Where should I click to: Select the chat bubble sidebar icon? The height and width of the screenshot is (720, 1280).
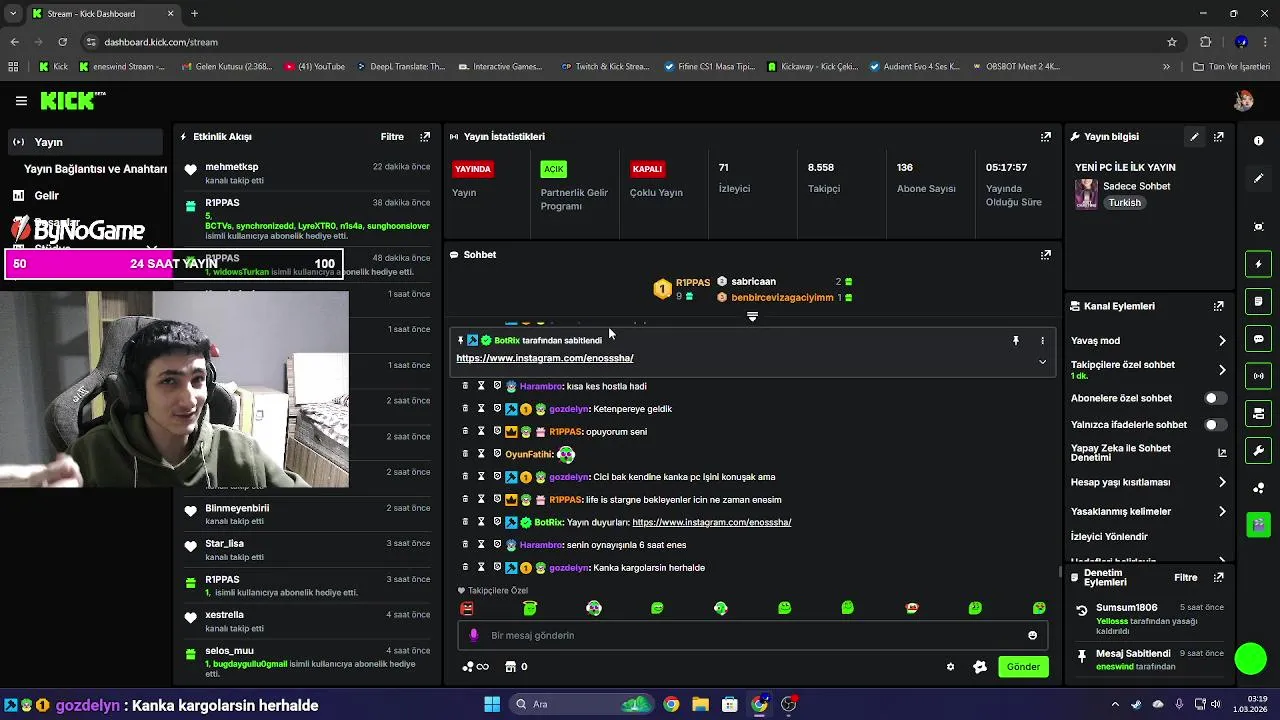pyautogui.click(x=1258, y=339)
